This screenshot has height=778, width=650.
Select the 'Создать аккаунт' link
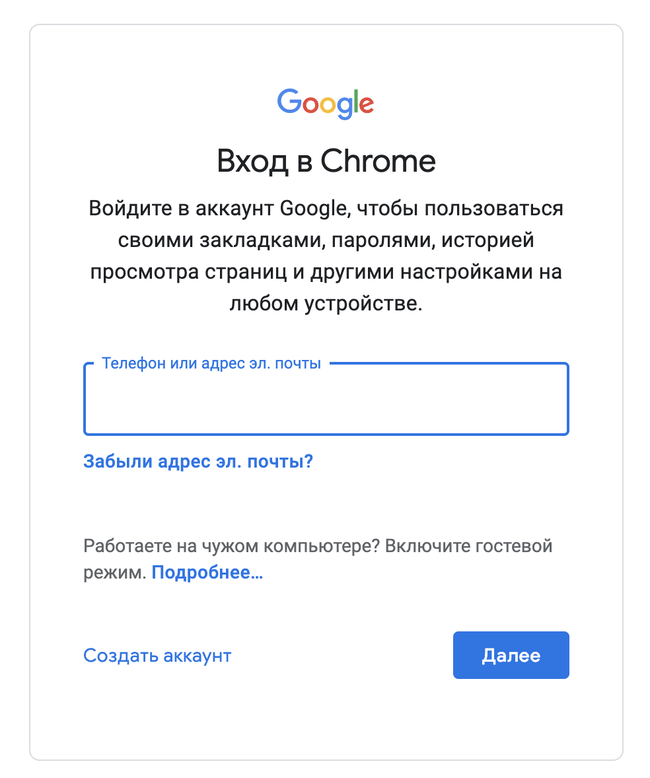coord(157,655)
